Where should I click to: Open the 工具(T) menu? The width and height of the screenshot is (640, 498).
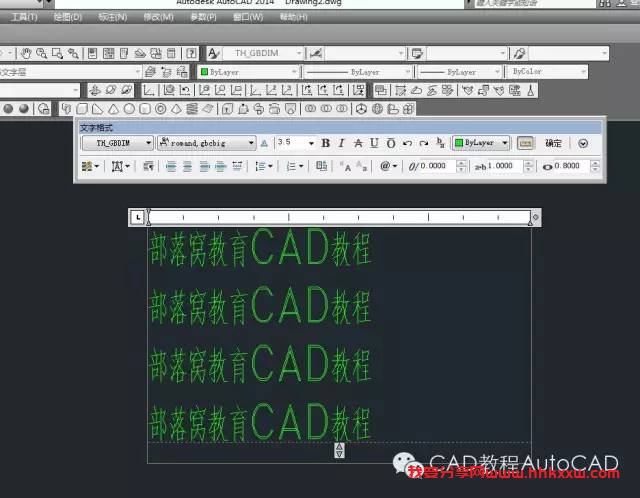(x=24, y=17)
